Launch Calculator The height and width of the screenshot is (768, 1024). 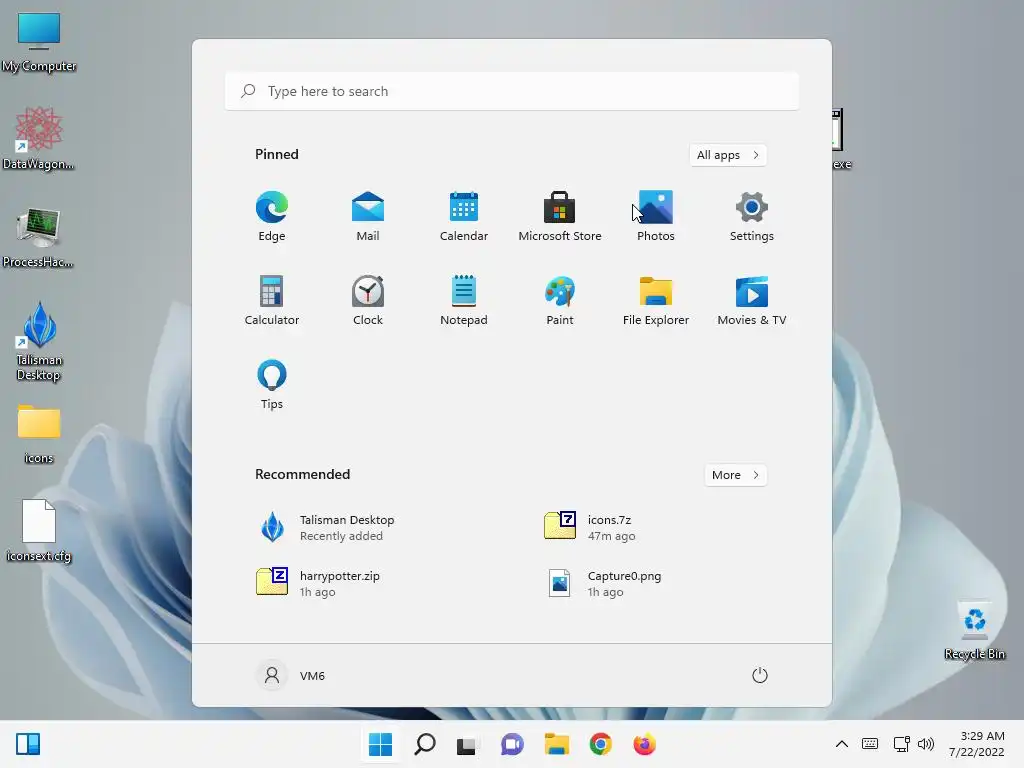(272, 300)
